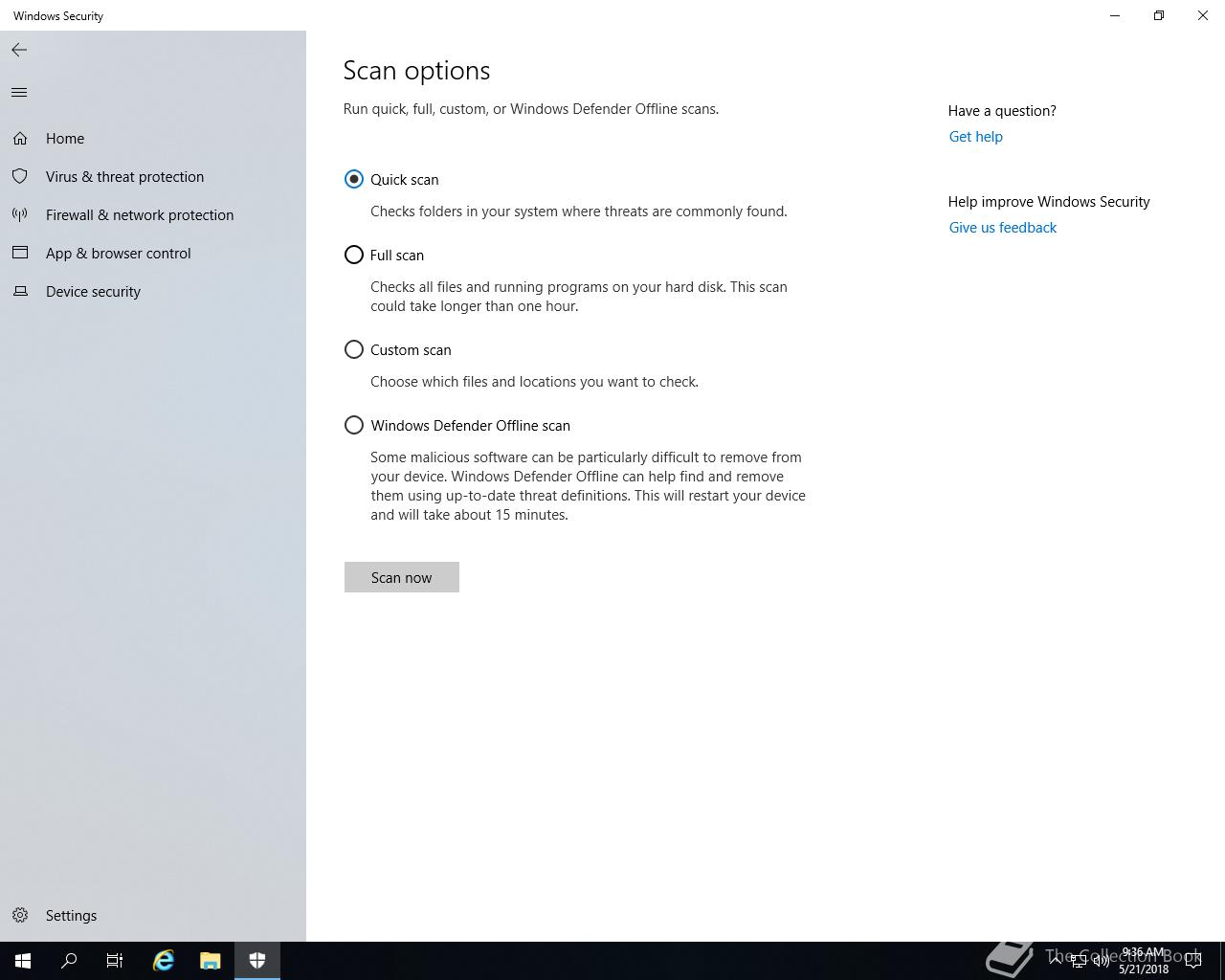
Task: Click the Give us feedback link
Action: (1003, 227)
